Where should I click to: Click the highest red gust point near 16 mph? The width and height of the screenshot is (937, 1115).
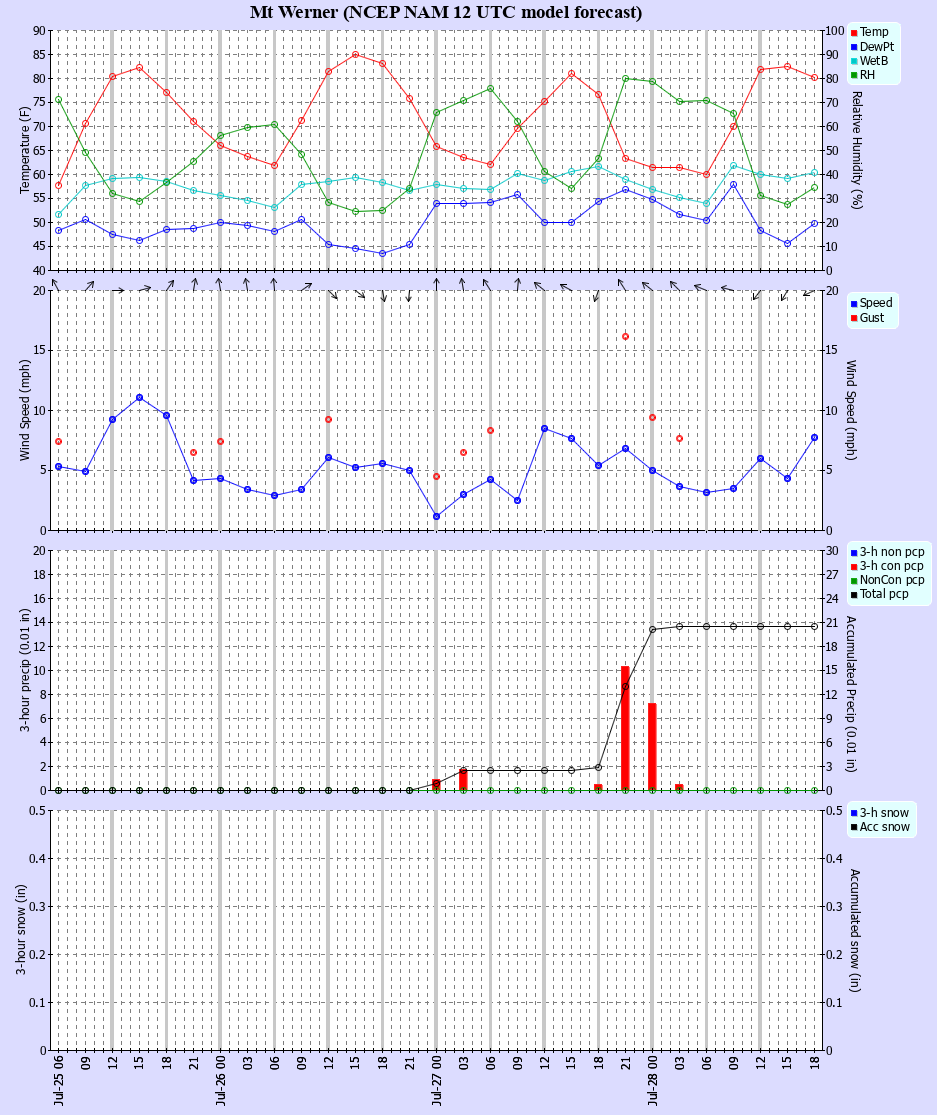[626, 336]
